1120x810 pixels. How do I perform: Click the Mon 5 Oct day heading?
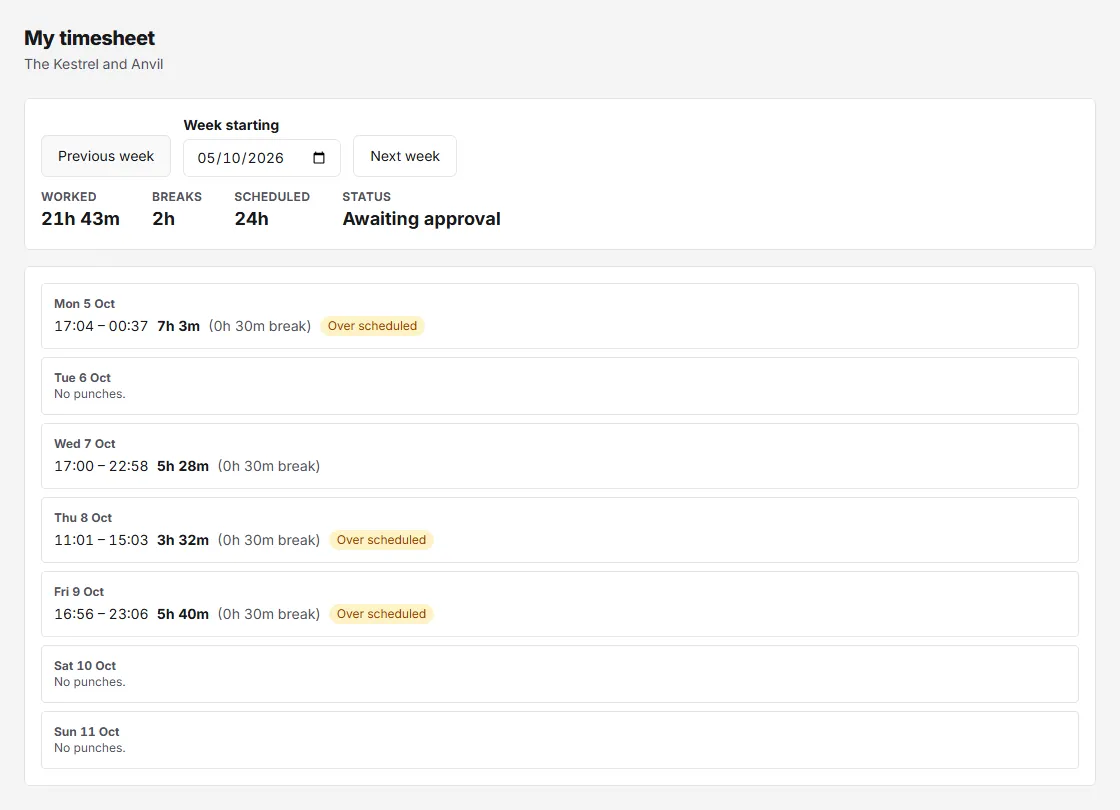point(84,304)
